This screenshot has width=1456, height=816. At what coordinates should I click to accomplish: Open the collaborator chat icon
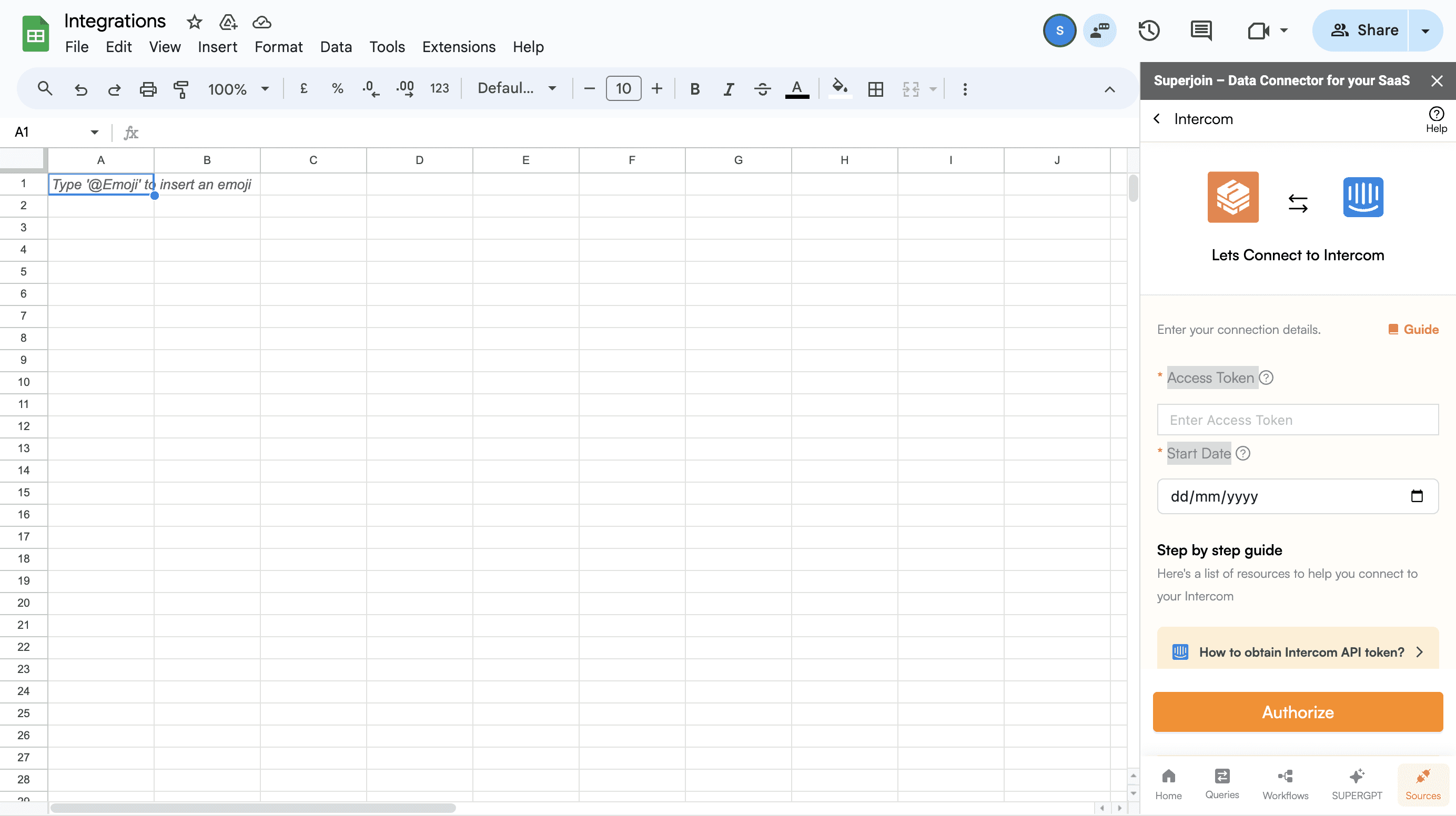pyautogui.click(x=1099, y=30)
